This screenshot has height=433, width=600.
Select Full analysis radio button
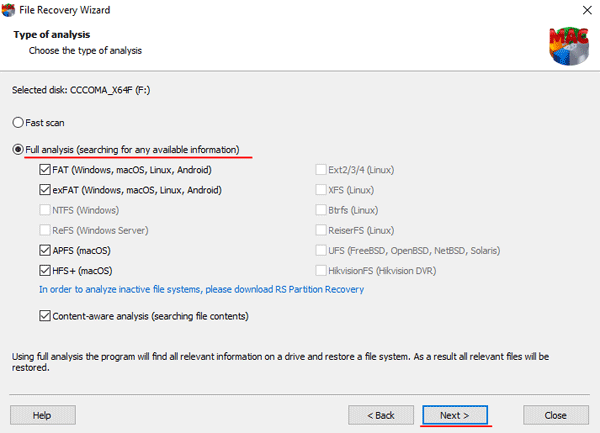pos(18,149)
